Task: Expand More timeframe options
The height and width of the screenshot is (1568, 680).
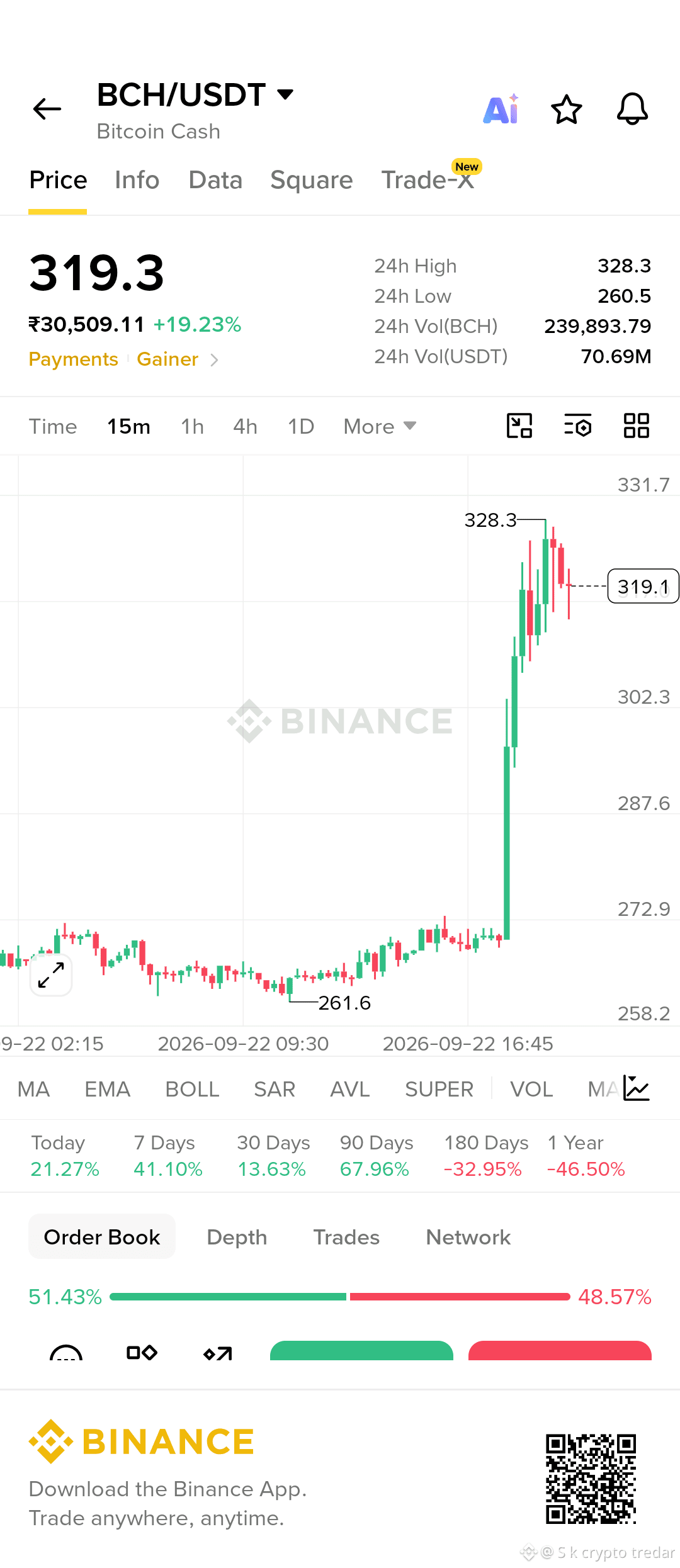Action: tap(380, 427)
